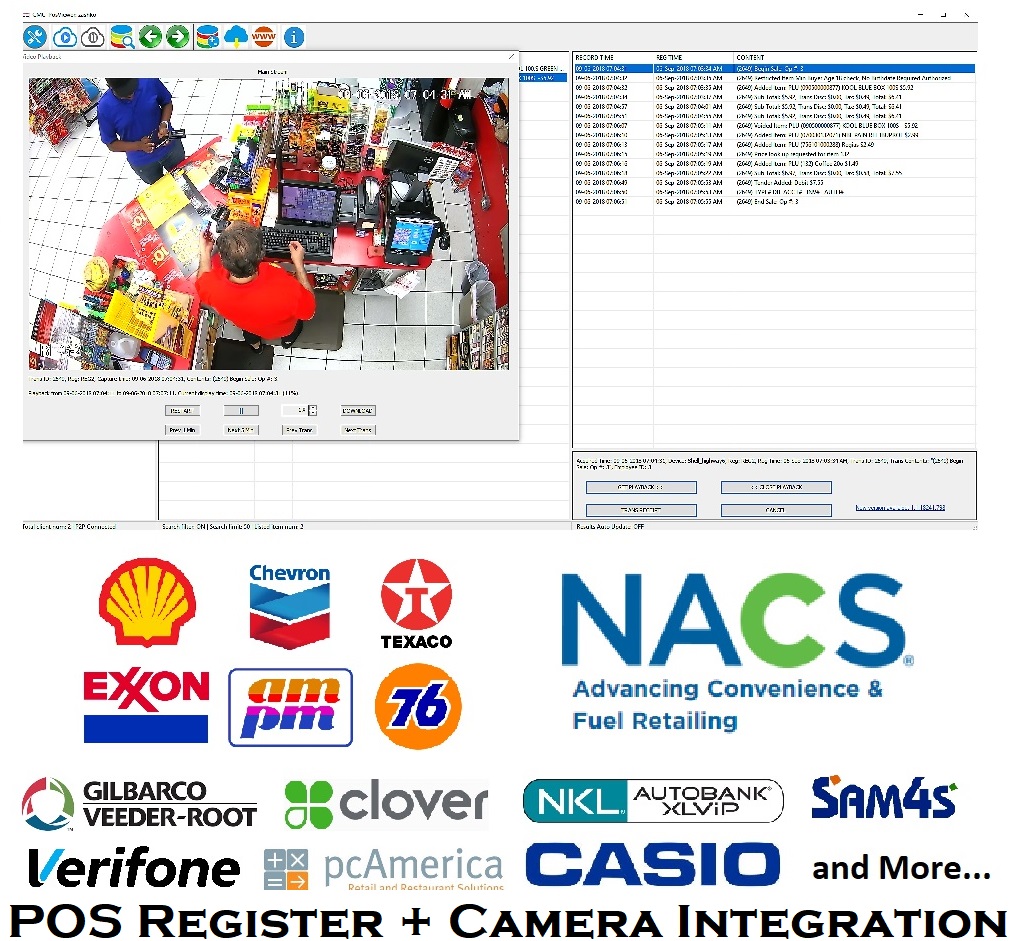1019x941 pixels.
Task: Sort by the CONTENT column header
Action: (750, 57)
